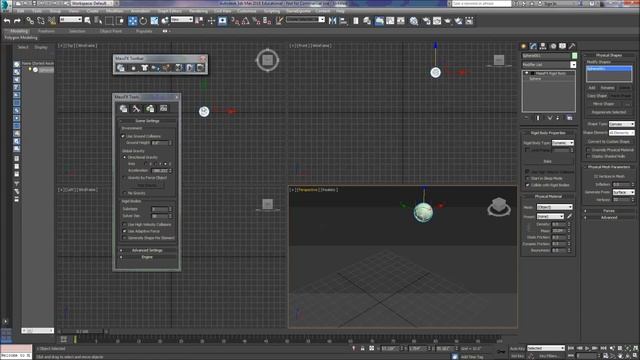Activate the Unlink Selection tool
Screen dimensions: 640x360
pyautogui.click(x=41, y=20)
